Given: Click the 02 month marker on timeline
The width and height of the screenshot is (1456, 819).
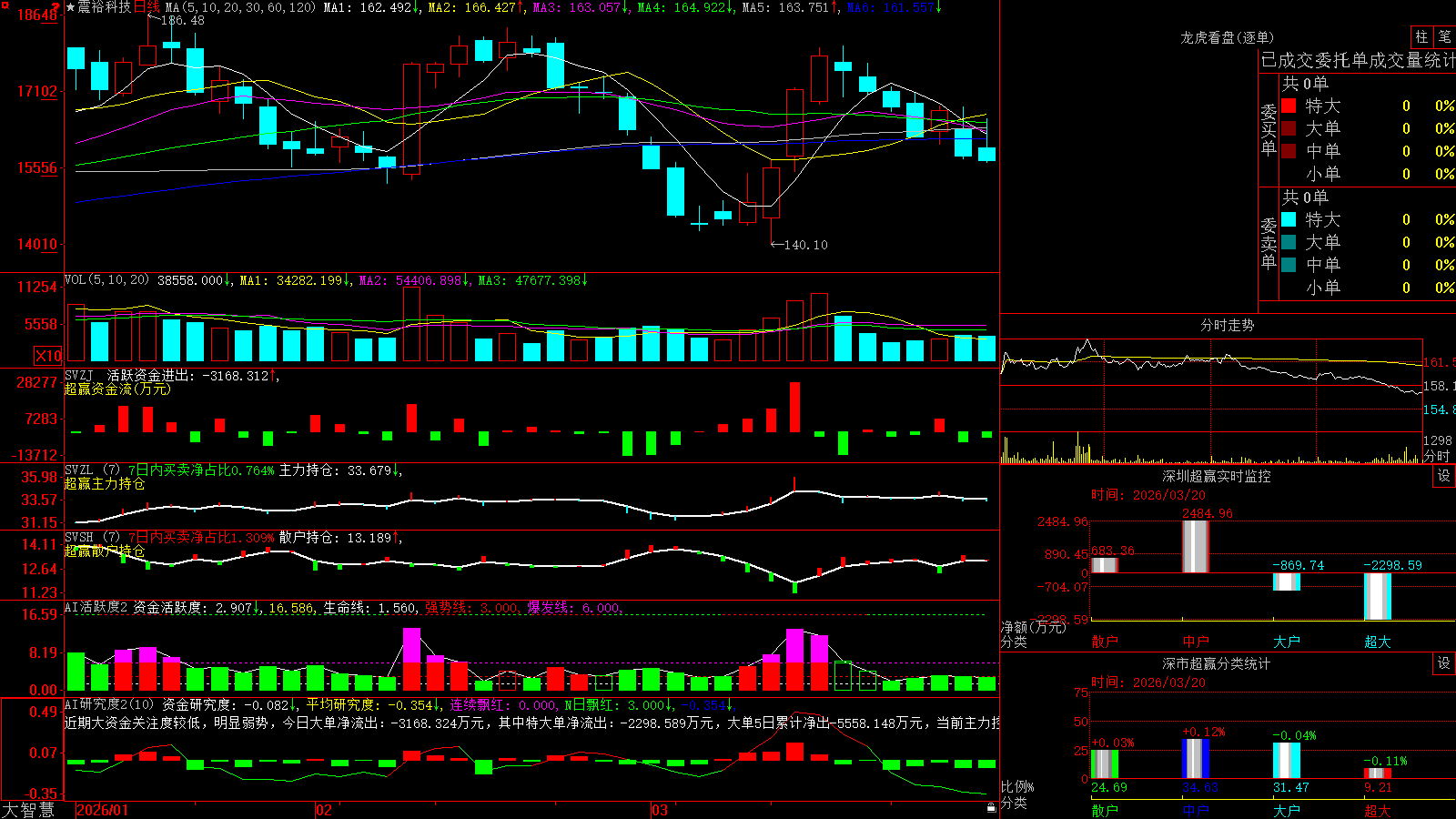Looking at the screenshot, I should [324, 810].
